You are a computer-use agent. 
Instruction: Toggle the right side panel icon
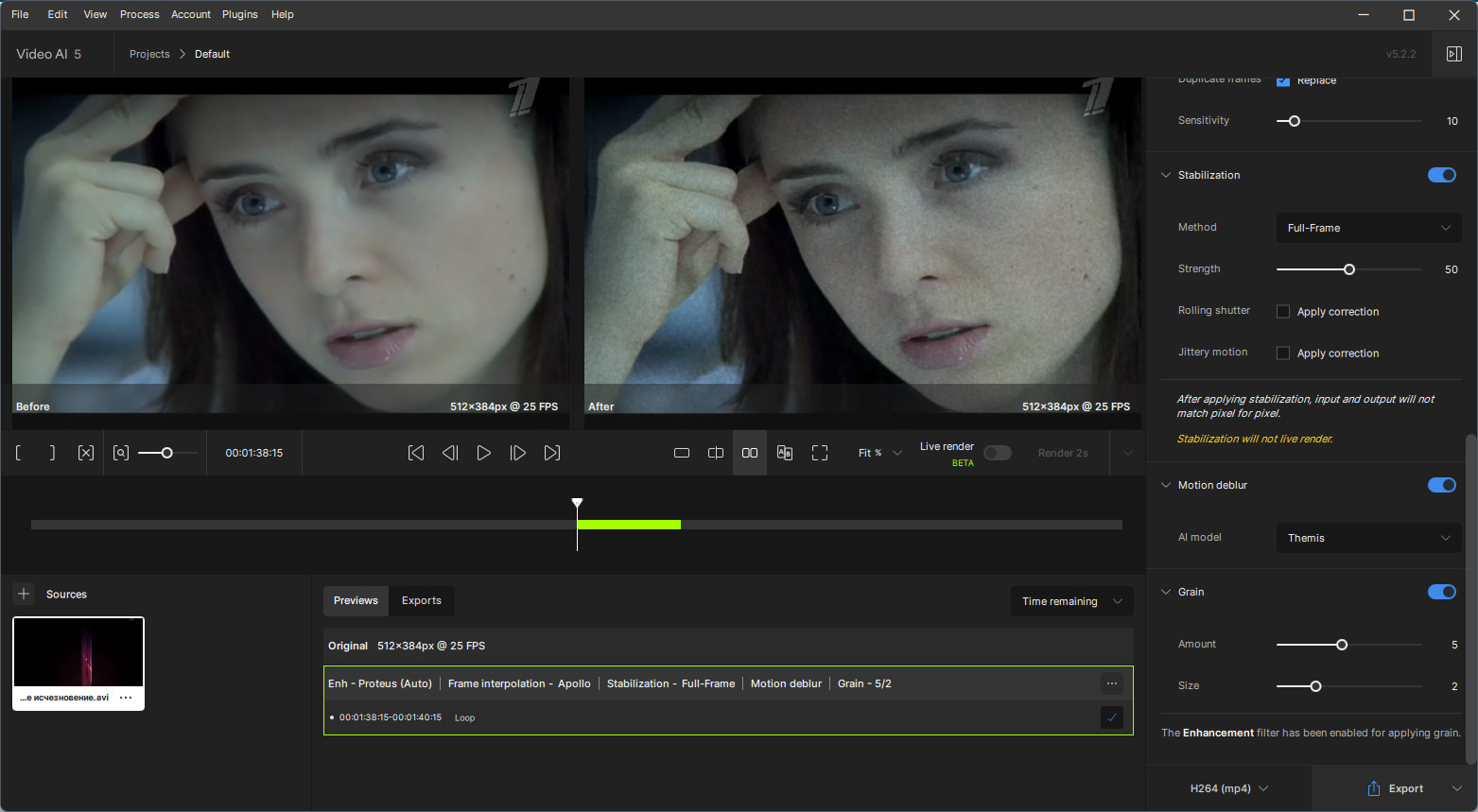click(x=1454, y=54)
